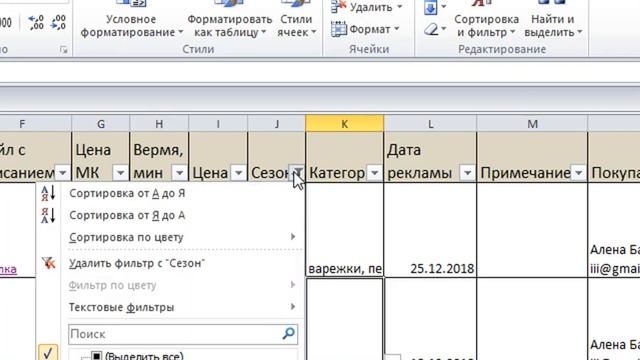Viewport: 640px width, 360px height.
Task: Click sort A-to-Я ascending icon
Action: [x=48, y=193]
